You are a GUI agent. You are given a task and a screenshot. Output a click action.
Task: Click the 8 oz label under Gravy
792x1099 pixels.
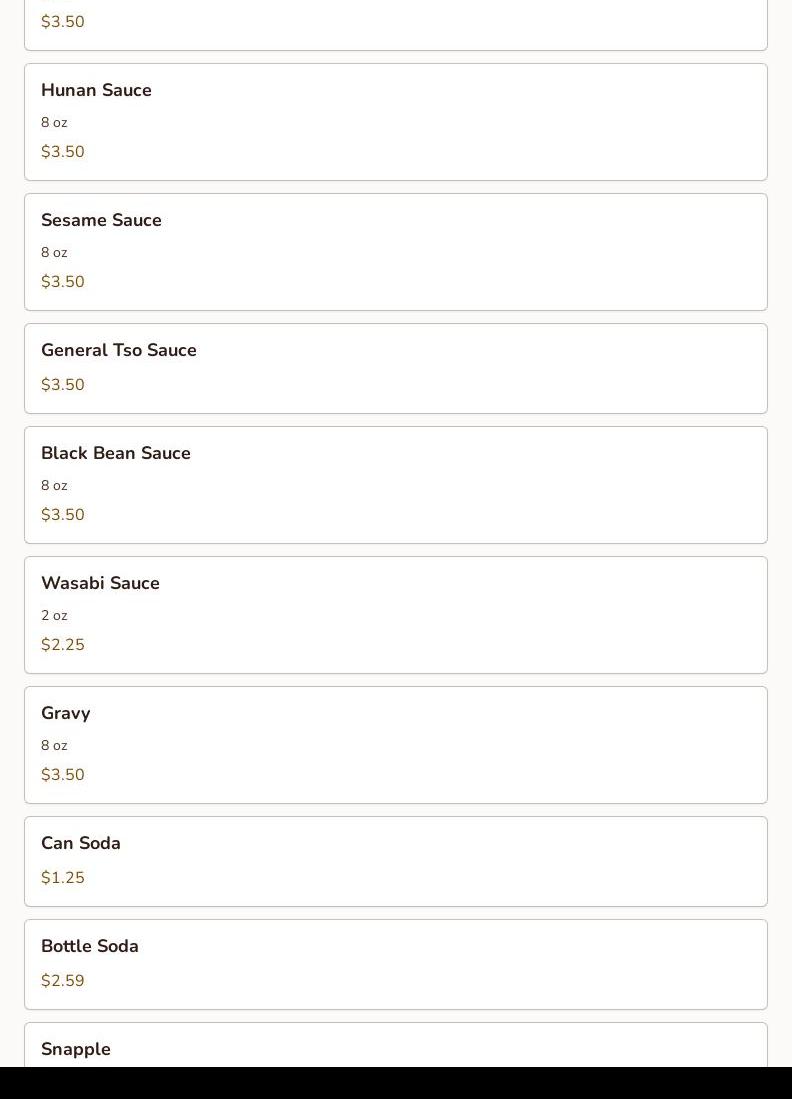(x=54, y=746)
